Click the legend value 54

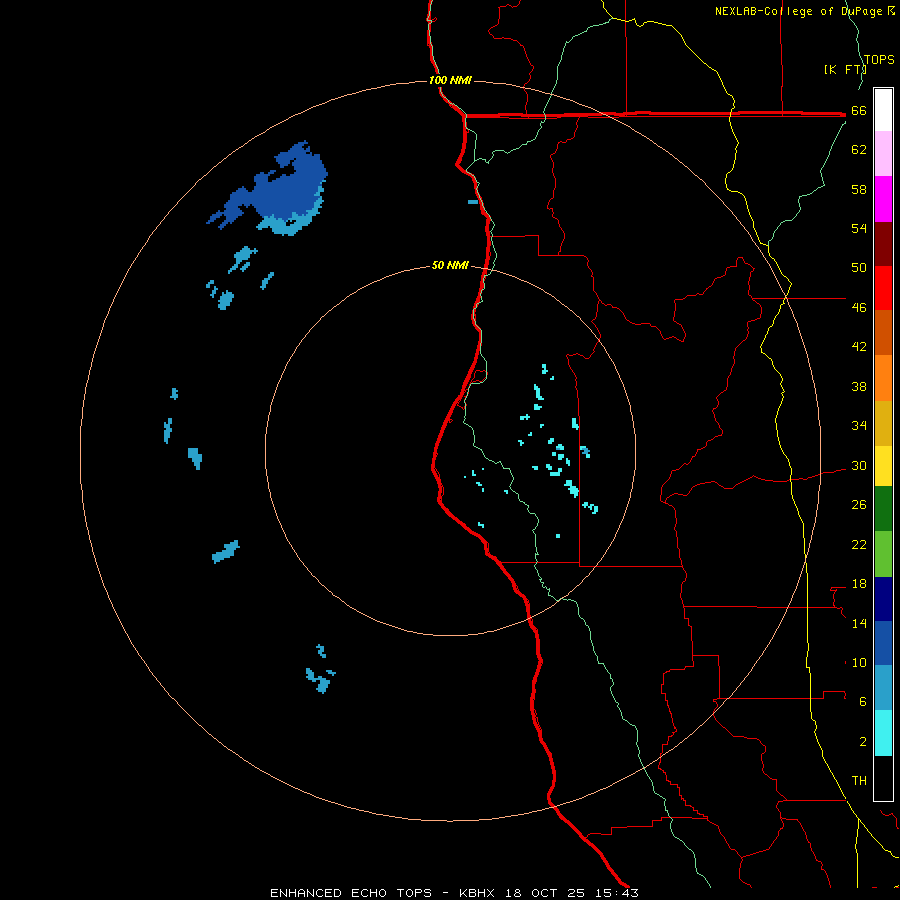[859, 228]
